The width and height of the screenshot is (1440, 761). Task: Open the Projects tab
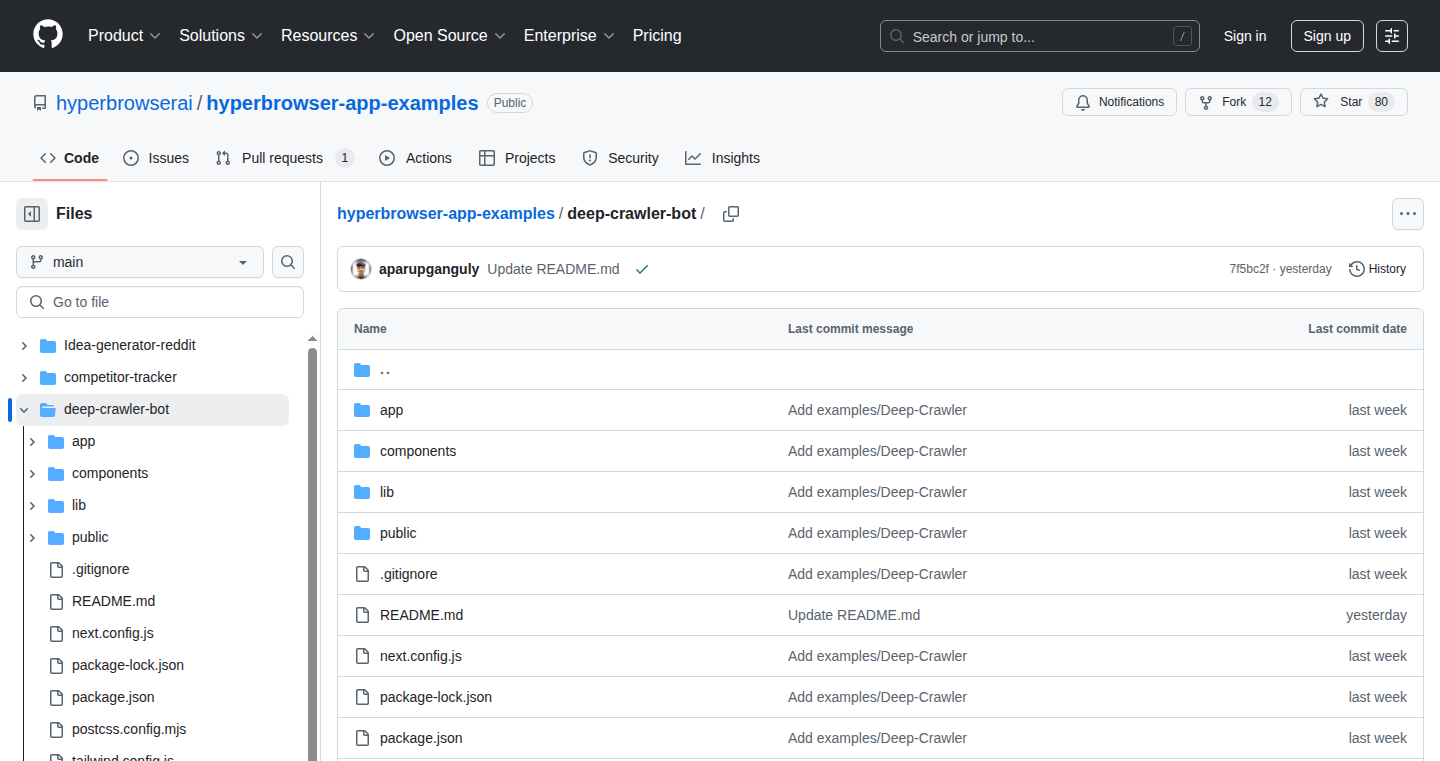click(x=517, y=158)
